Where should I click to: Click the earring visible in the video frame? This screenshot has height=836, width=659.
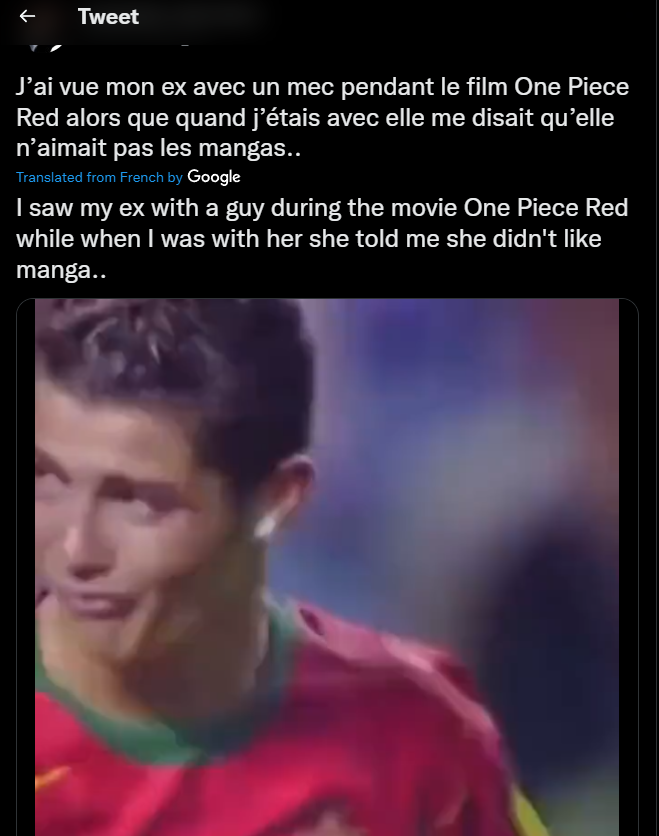pyautogui.click(x=265, y=526)
